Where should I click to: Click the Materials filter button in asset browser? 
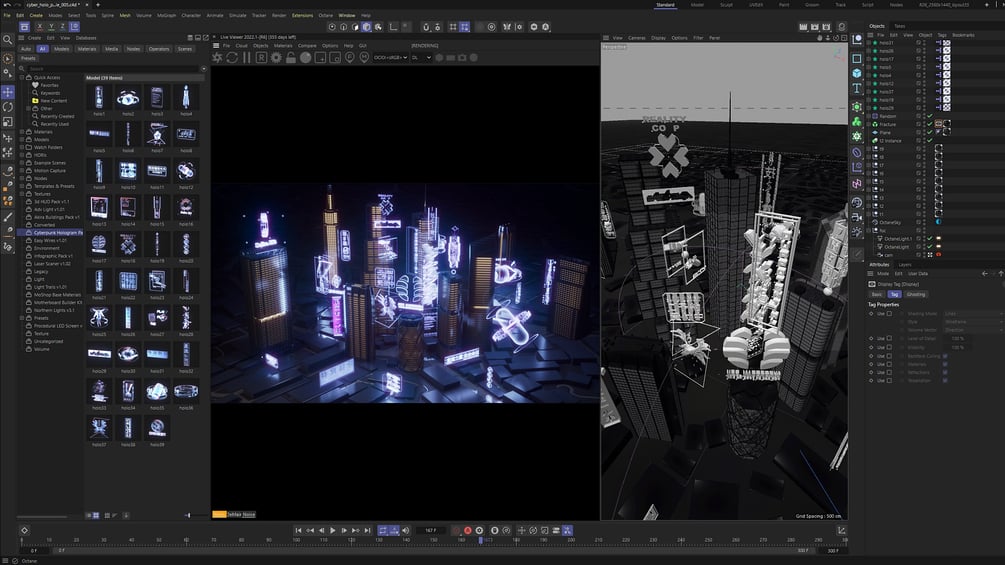pyautogui.click(x=88, y=48)
